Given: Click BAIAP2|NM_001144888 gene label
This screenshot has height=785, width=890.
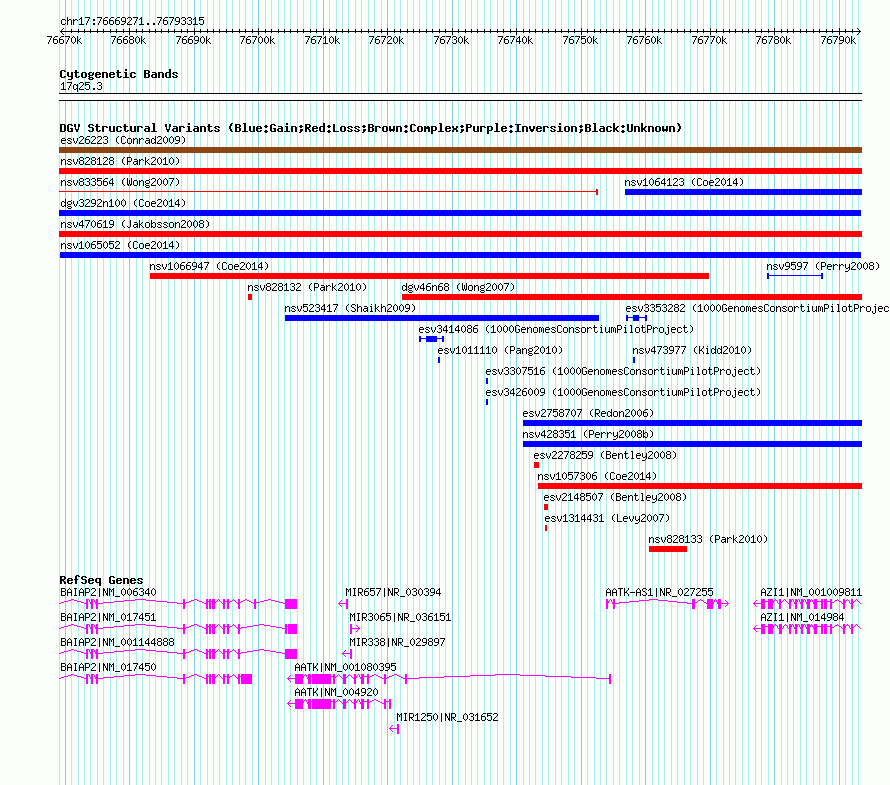Looking at the screenshot, I should point(117,642).
